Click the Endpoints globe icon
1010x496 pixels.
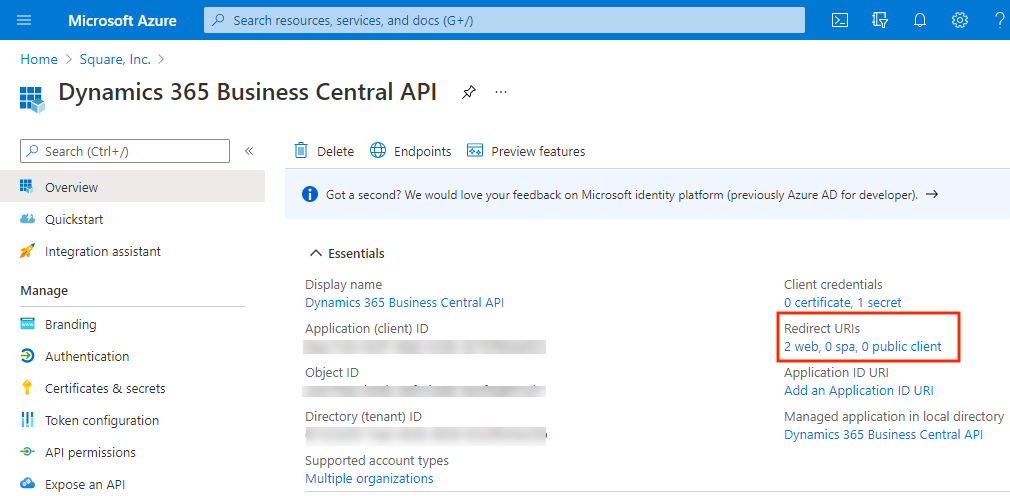(377, 150)
